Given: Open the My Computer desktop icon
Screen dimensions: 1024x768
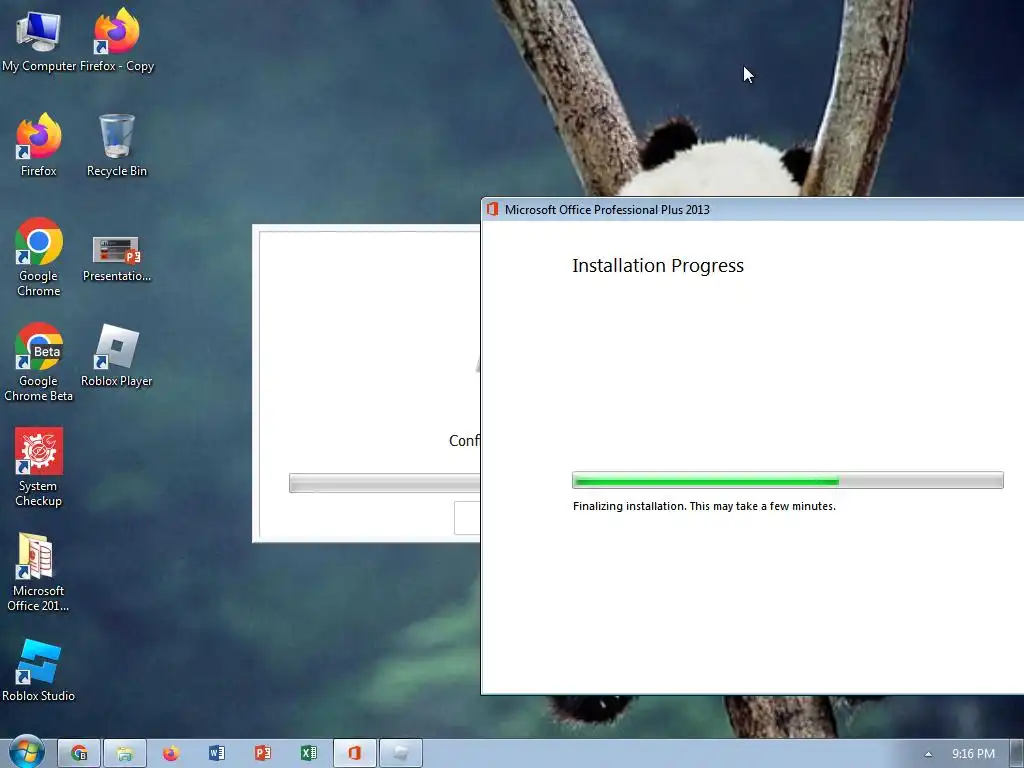Looking at the screenshot, I should [39, 40].
